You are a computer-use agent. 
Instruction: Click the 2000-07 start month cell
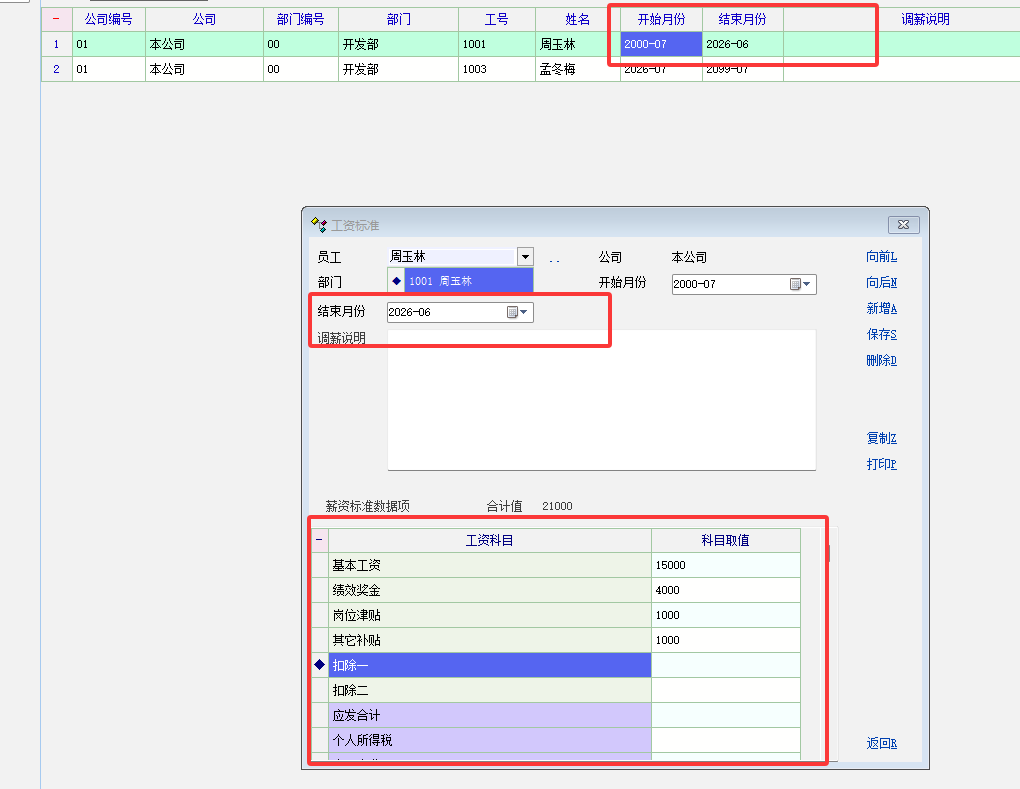coord(662,44)
